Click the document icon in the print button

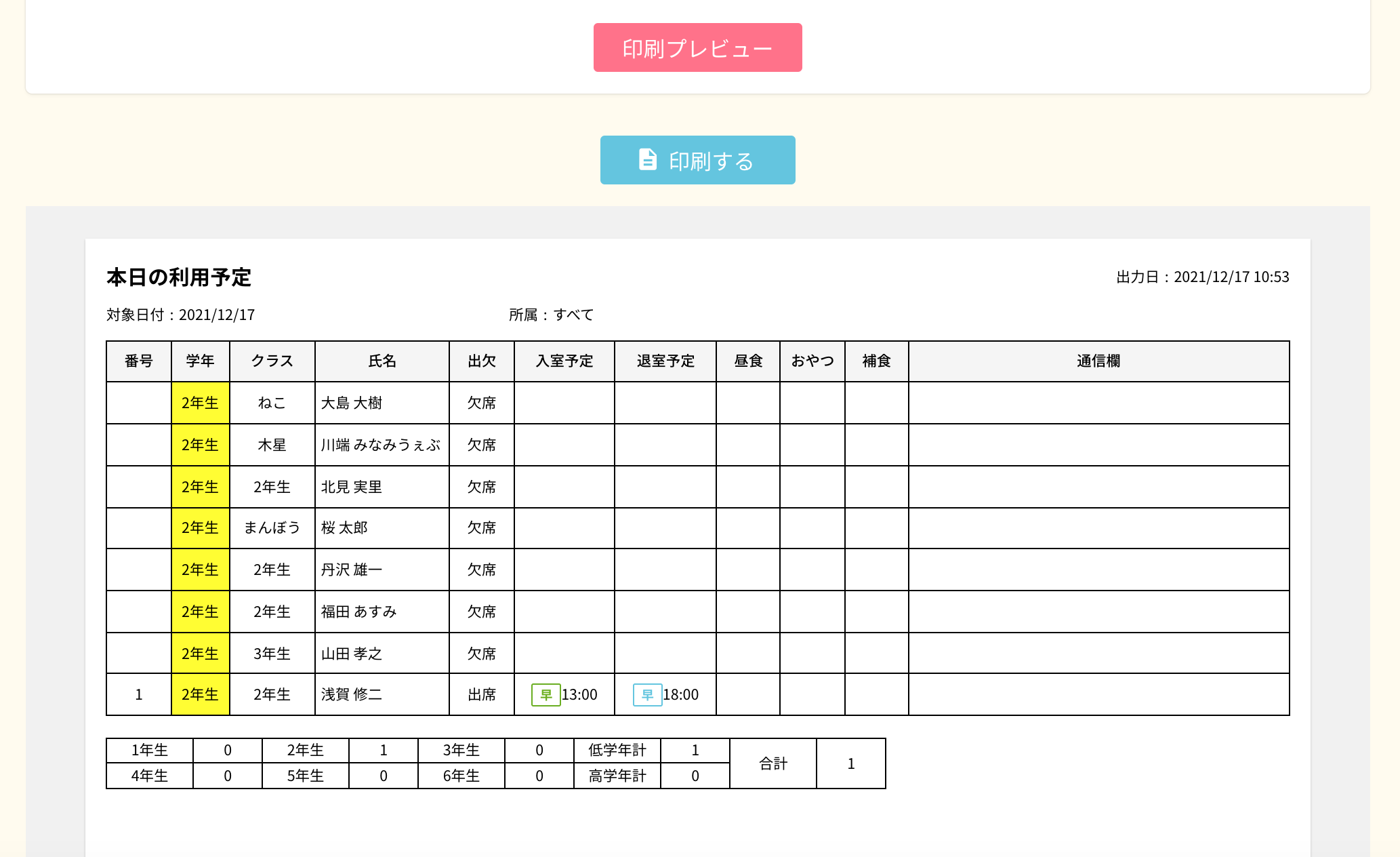pos(648,160)
